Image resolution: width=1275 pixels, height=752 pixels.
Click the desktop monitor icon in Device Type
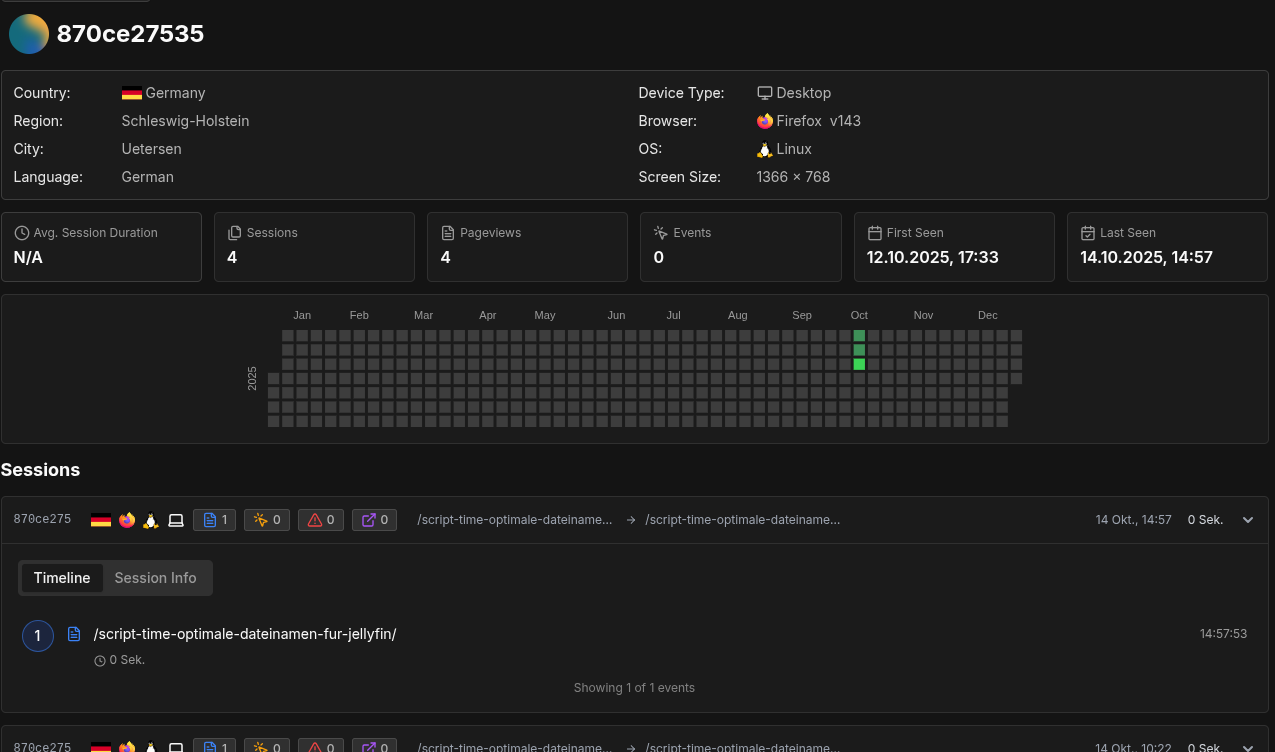[x=765, y=93]
